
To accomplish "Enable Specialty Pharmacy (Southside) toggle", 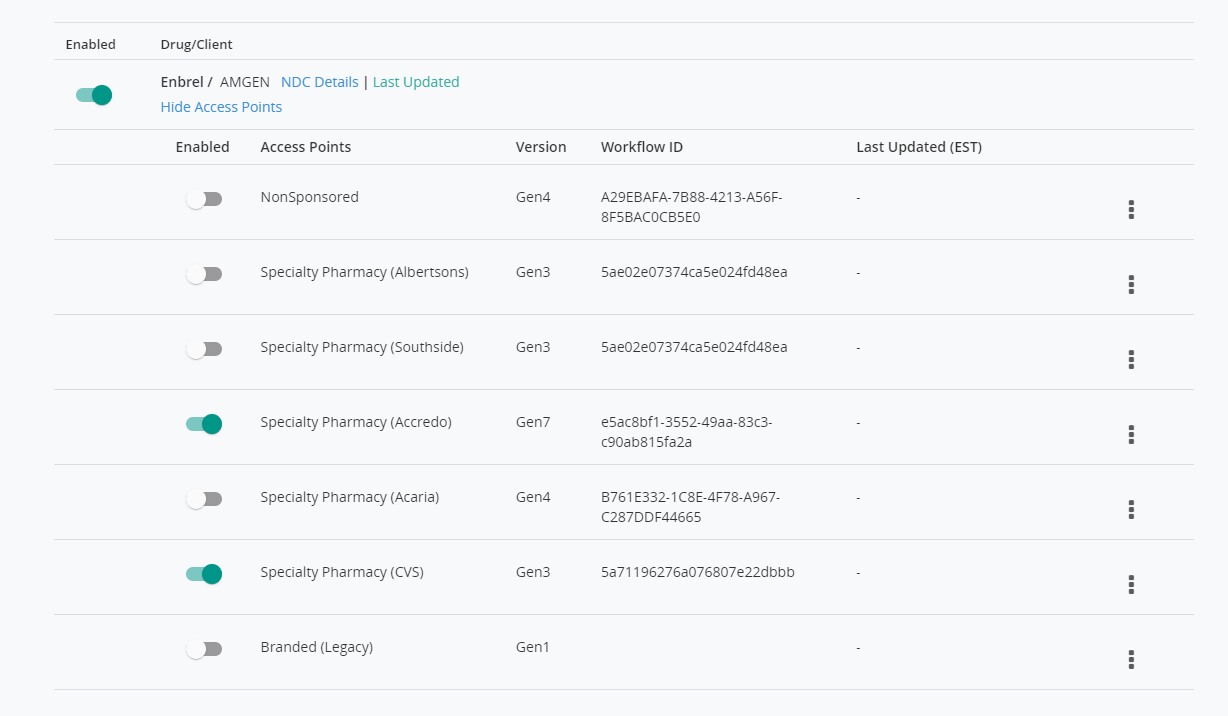I will 204,349.
